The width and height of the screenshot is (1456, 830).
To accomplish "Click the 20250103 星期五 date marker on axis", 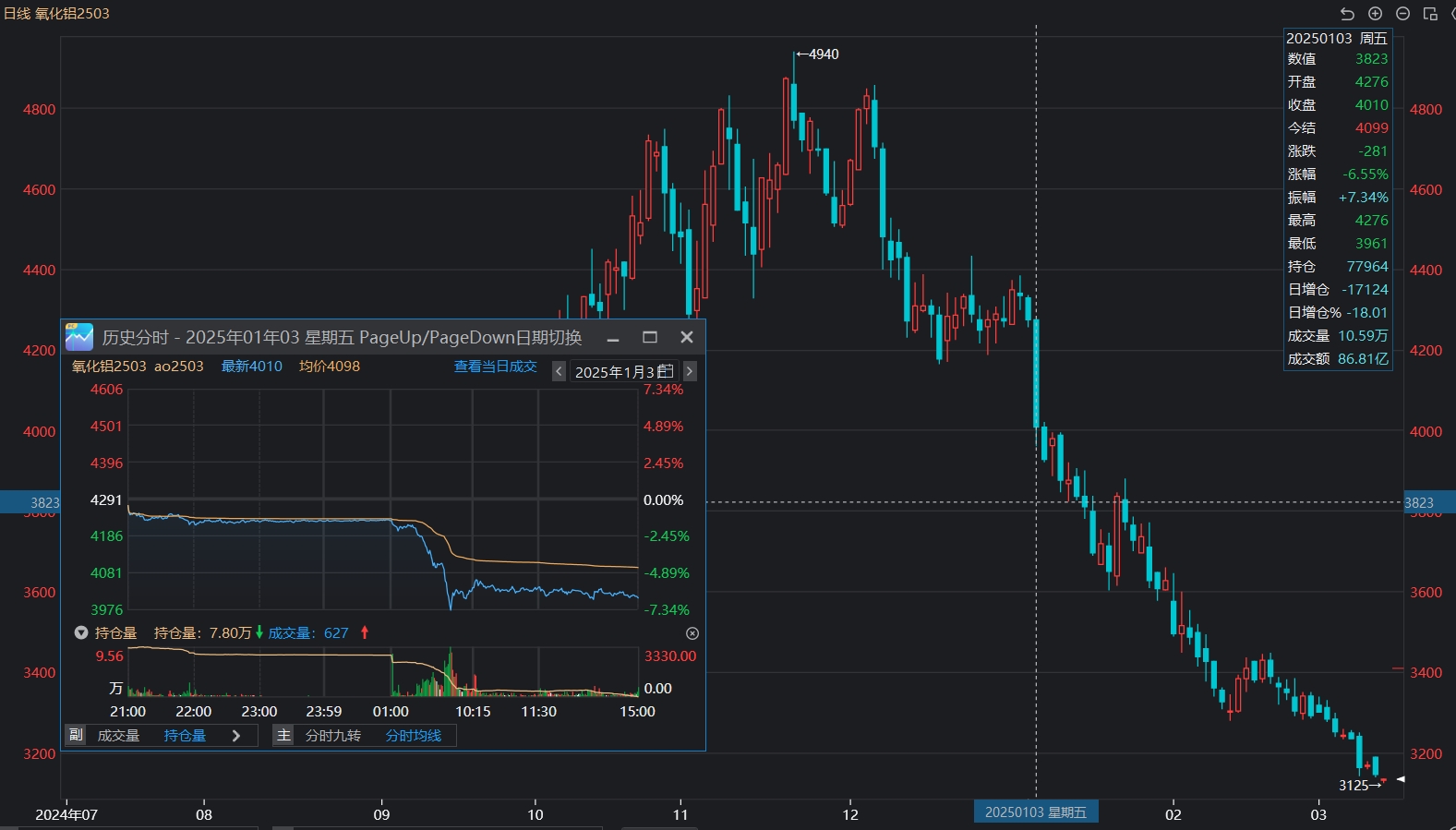I will click(1035, 812).
